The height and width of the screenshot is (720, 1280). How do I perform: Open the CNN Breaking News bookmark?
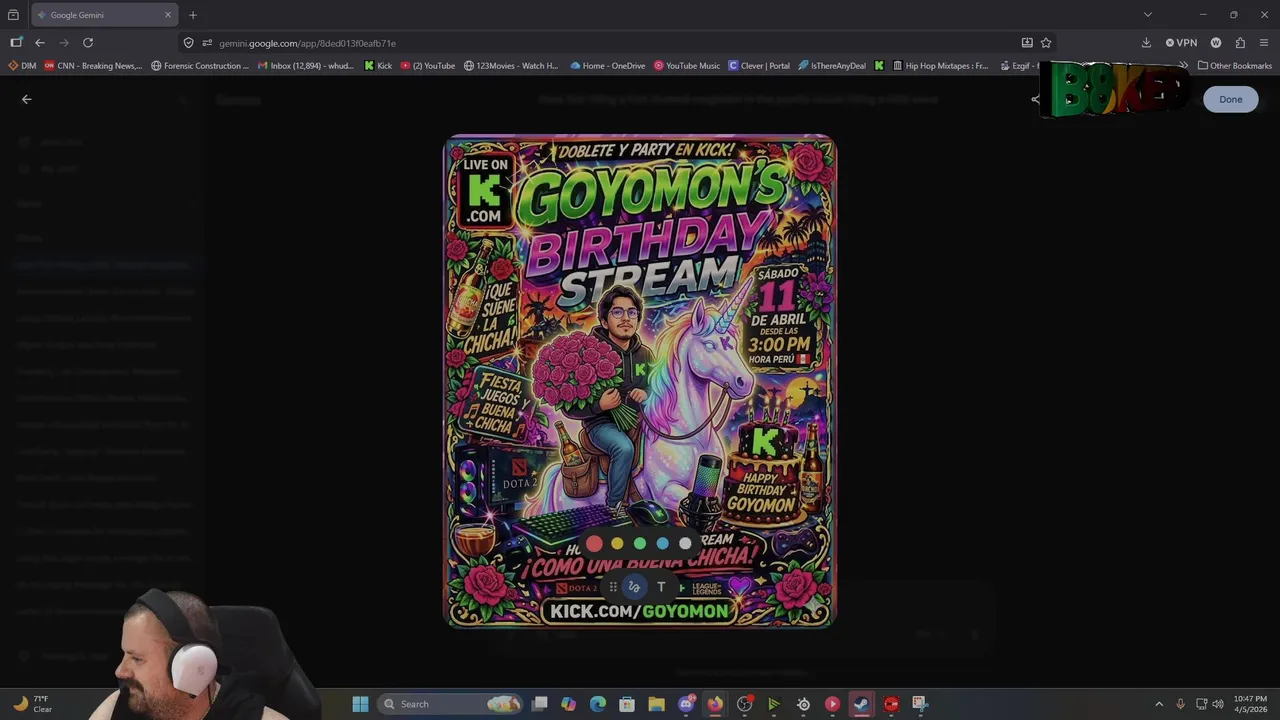tap(93, 66)
